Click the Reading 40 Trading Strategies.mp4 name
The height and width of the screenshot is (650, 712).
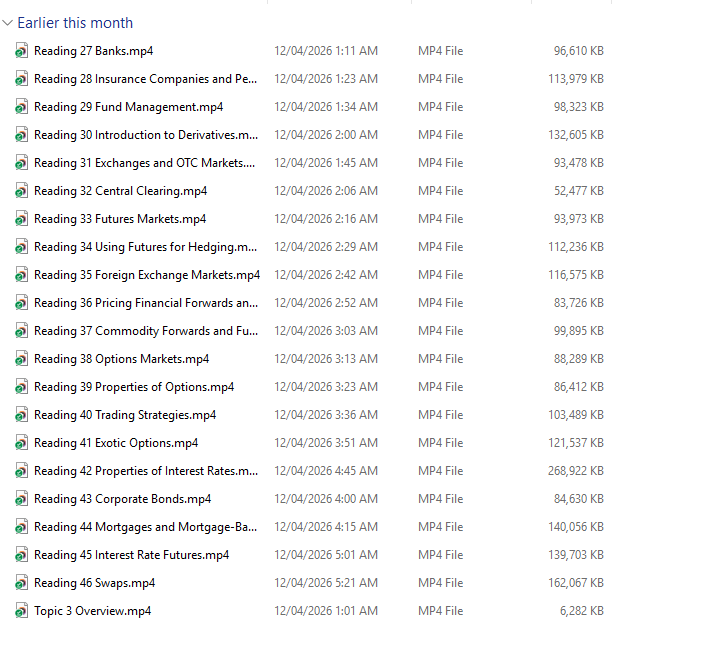tap(125, 415)
